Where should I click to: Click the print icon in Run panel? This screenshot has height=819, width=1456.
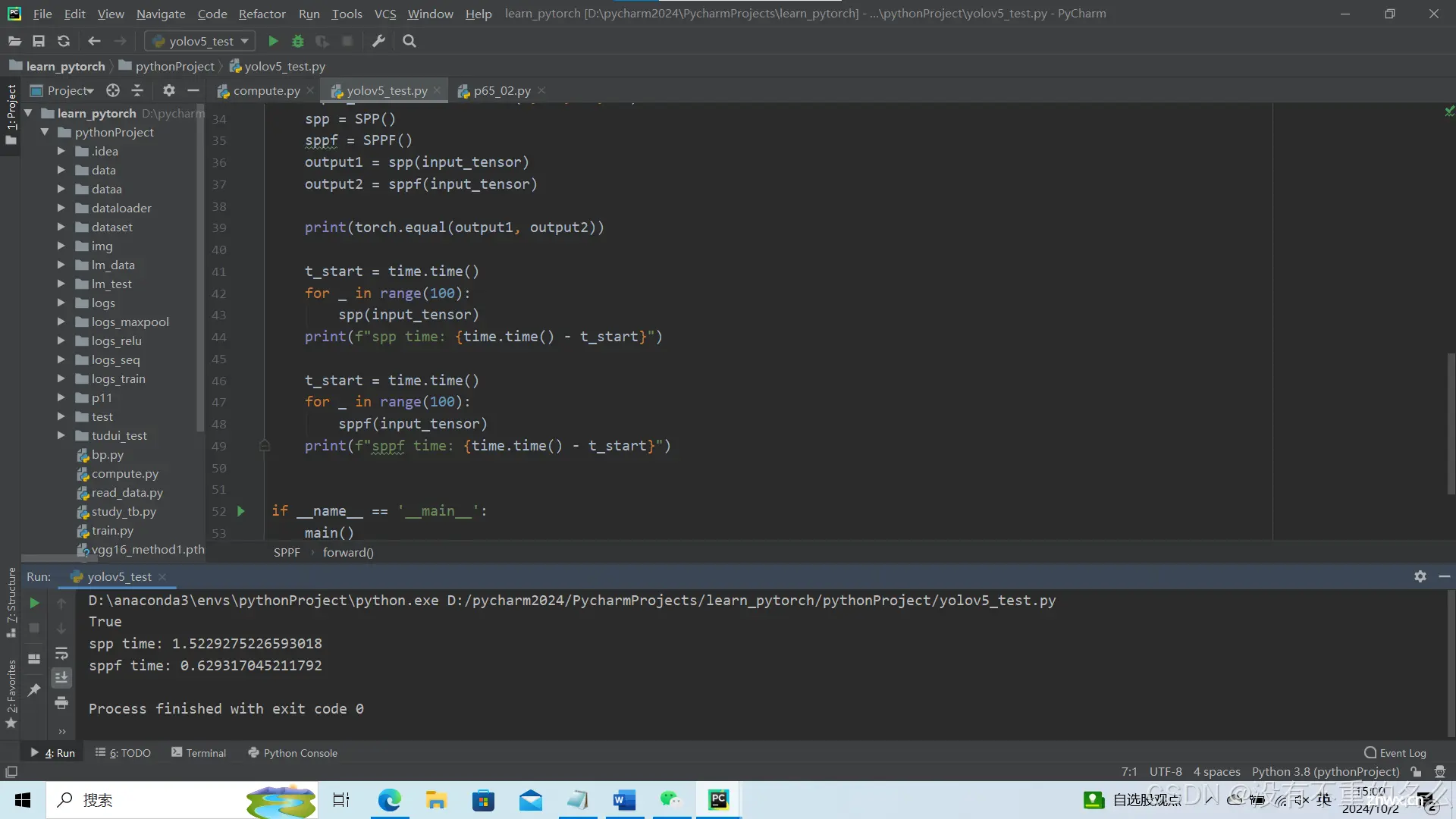[x=61, y=703]
